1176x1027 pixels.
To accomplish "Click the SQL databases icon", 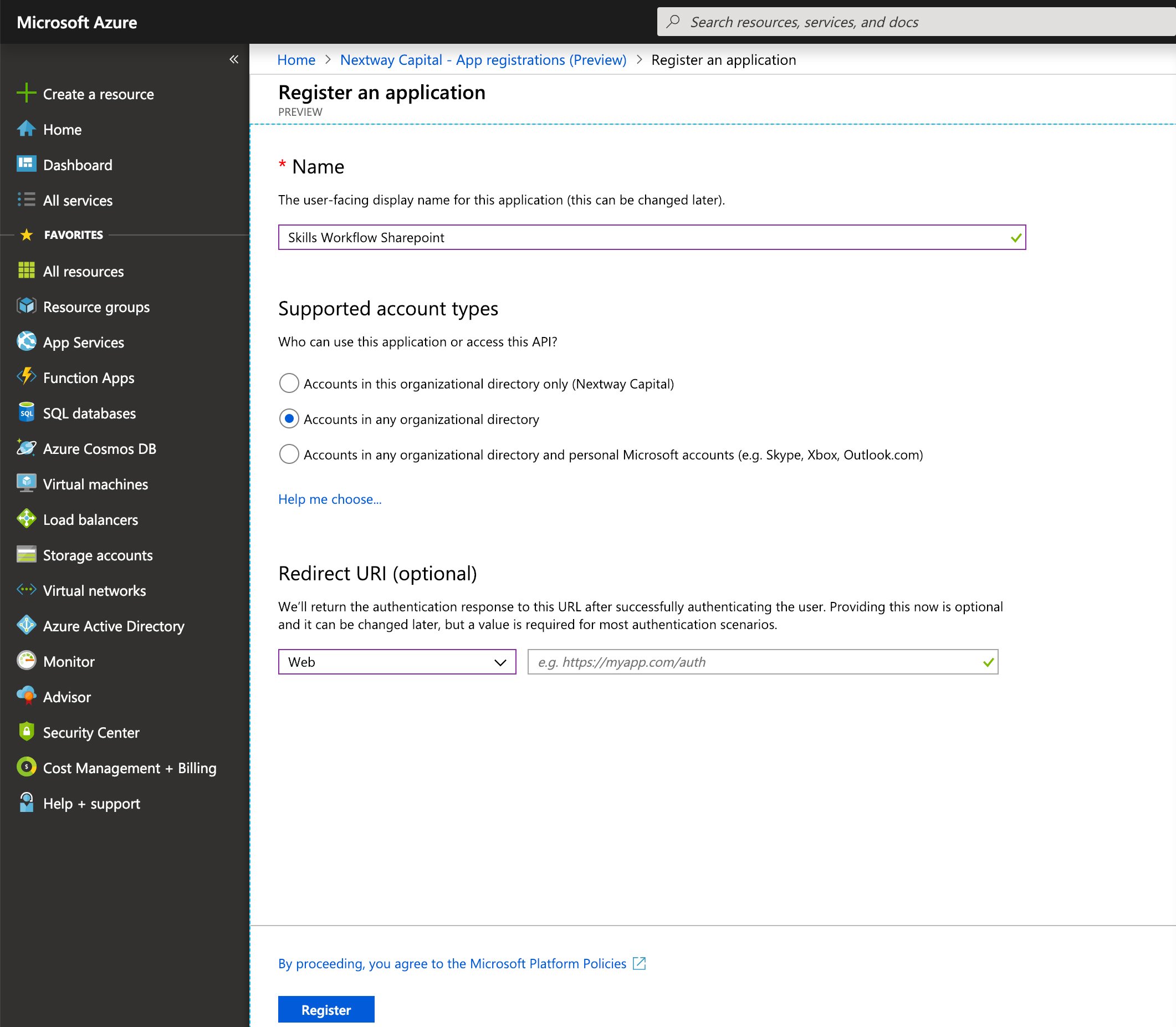I will (27, 413).
